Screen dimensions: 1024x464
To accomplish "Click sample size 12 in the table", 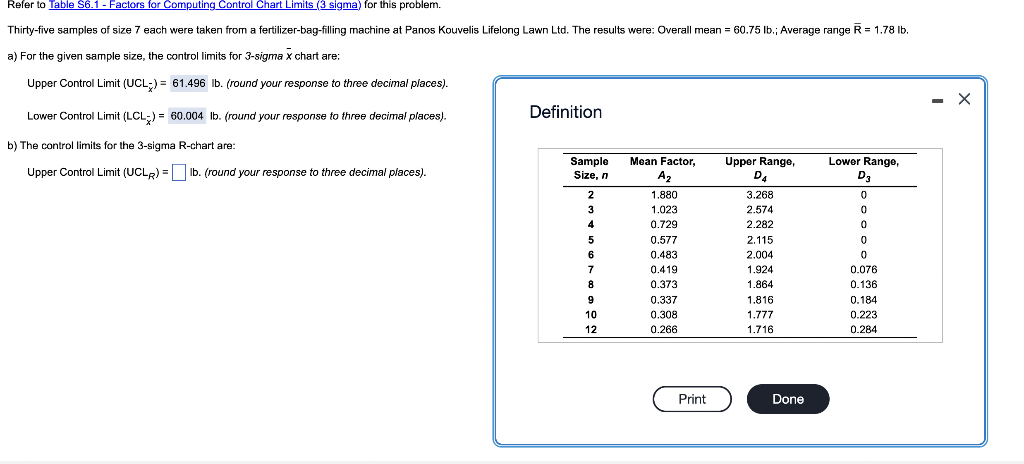I will pyautogui.click(x=590, y=330).
